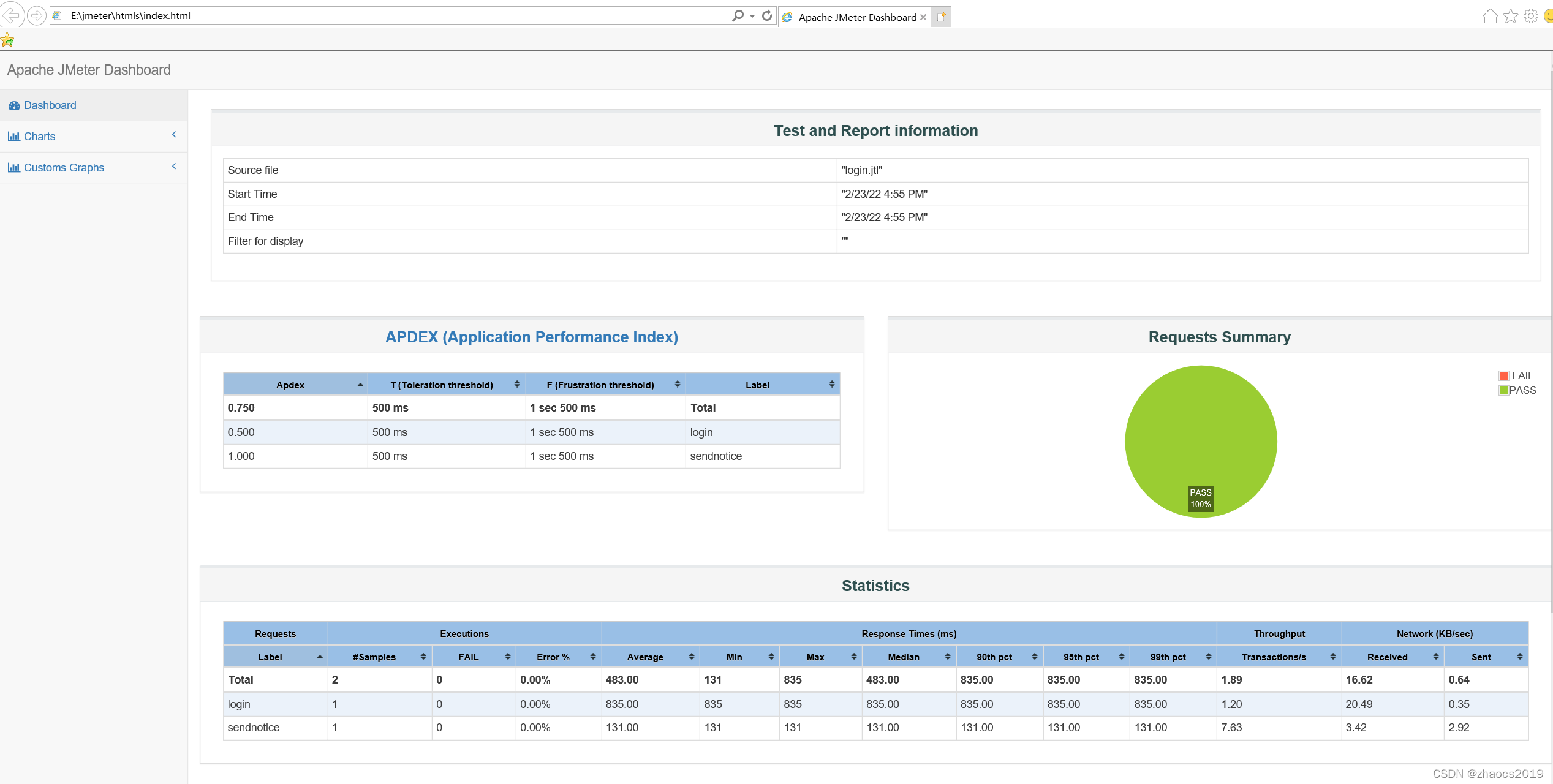The image size is (1553, 784).
Task: Sort Statistics by Transactions/s column
Action: pyautogui.click(x=1279, y=657)
